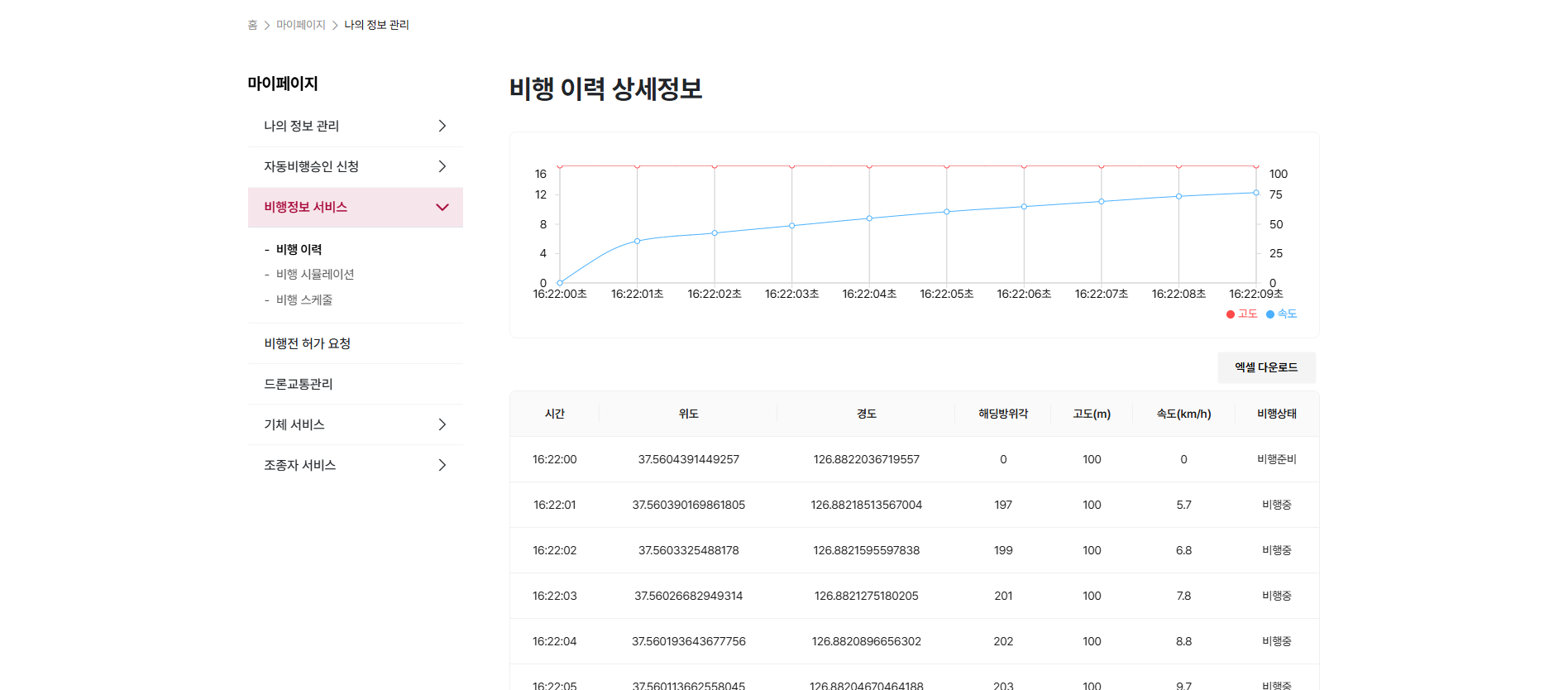Click the chevron arrow beside 자동비행승인 신청
The height and width of the screenshot is (690, 1568).
(442, 166)
